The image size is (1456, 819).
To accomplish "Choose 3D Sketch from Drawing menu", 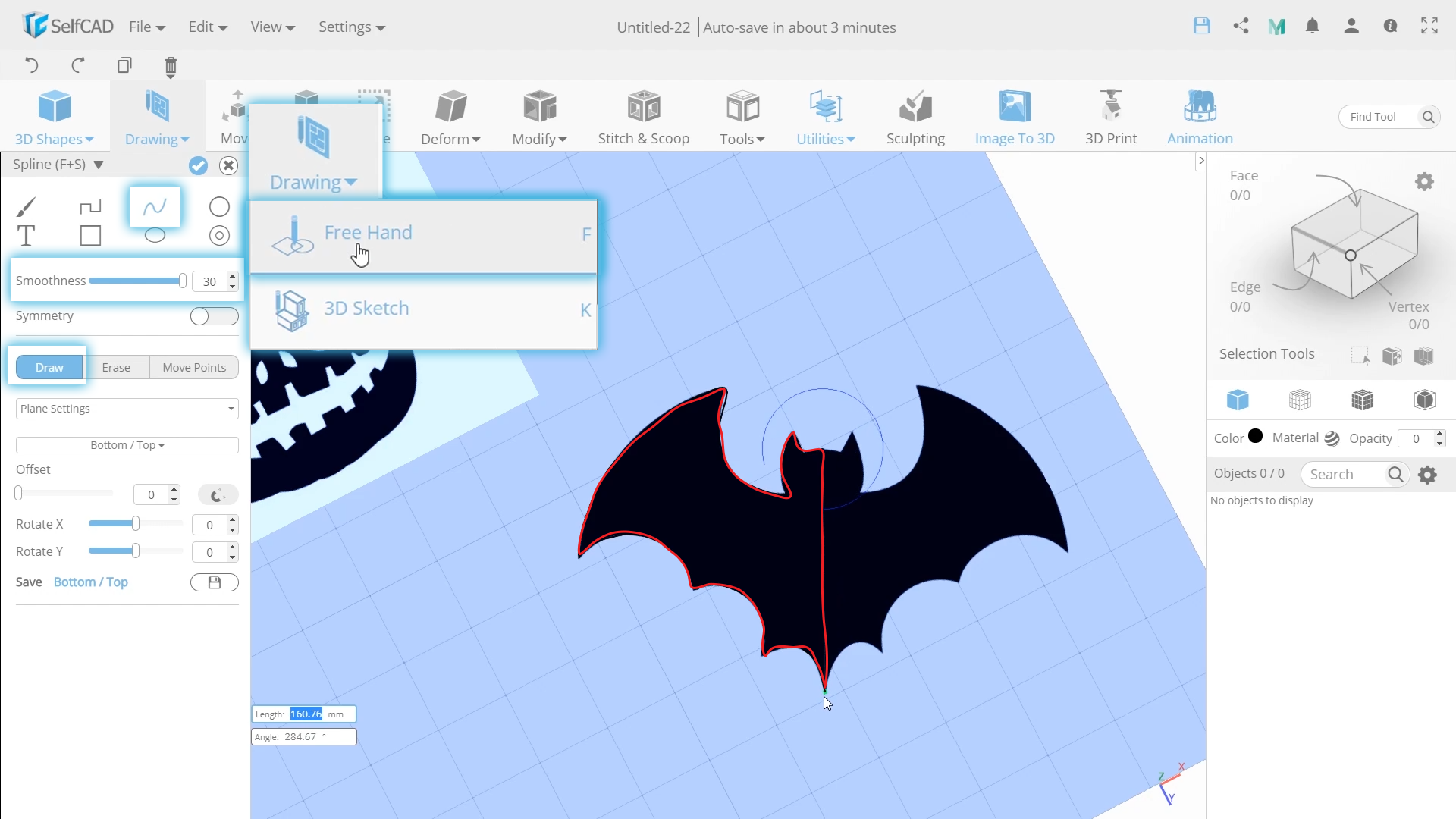I will [423, 309].
